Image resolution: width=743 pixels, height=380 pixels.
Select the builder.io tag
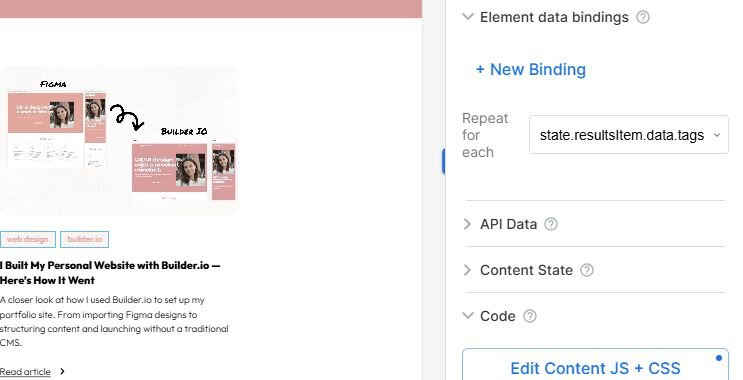tap(84, 239)
